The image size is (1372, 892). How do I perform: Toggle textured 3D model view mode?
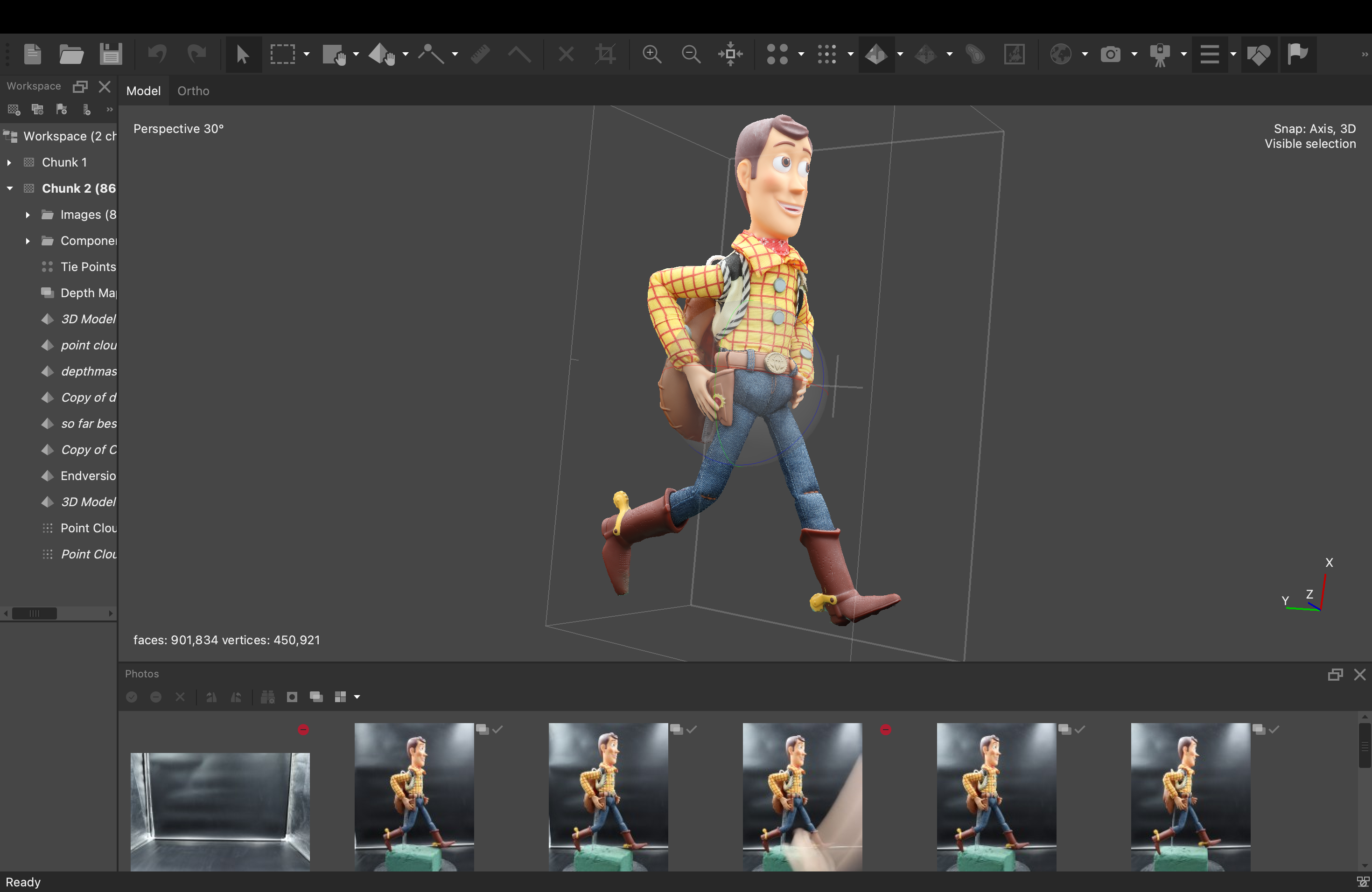coord(876,54)
